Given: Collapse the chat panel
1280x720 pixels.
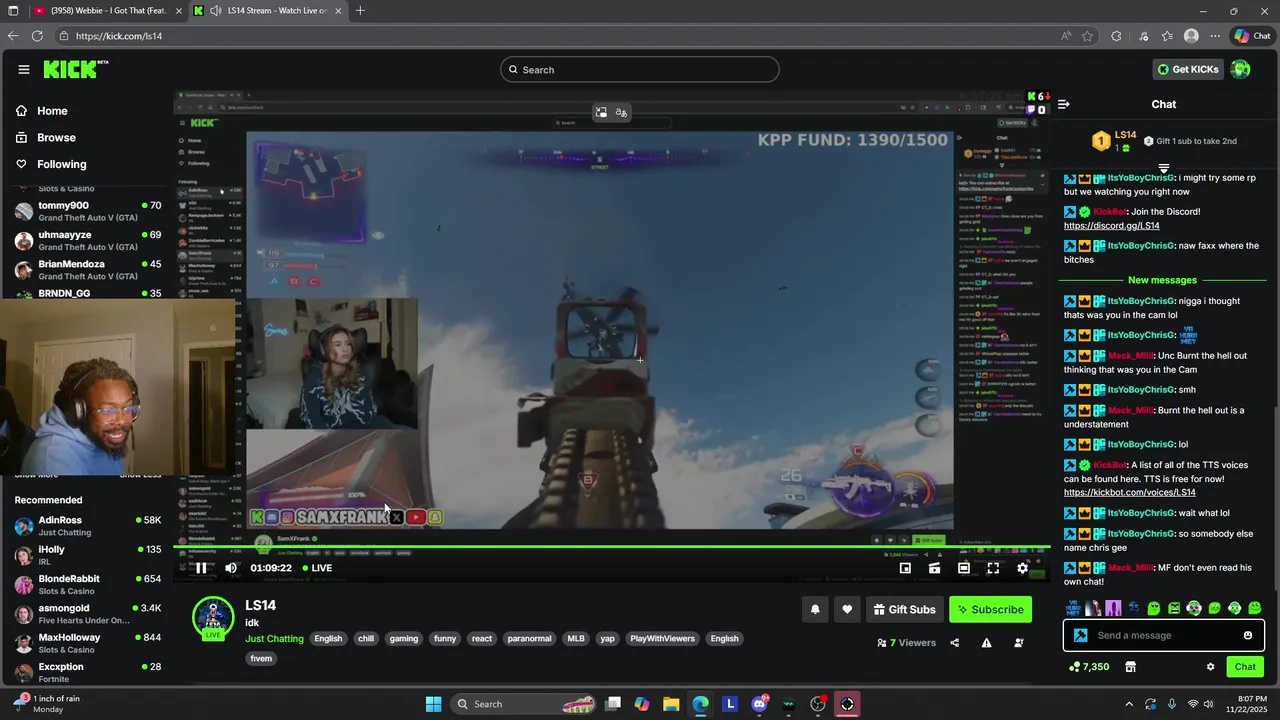Looking at the screenshot, I should [x=1064, y=104].
